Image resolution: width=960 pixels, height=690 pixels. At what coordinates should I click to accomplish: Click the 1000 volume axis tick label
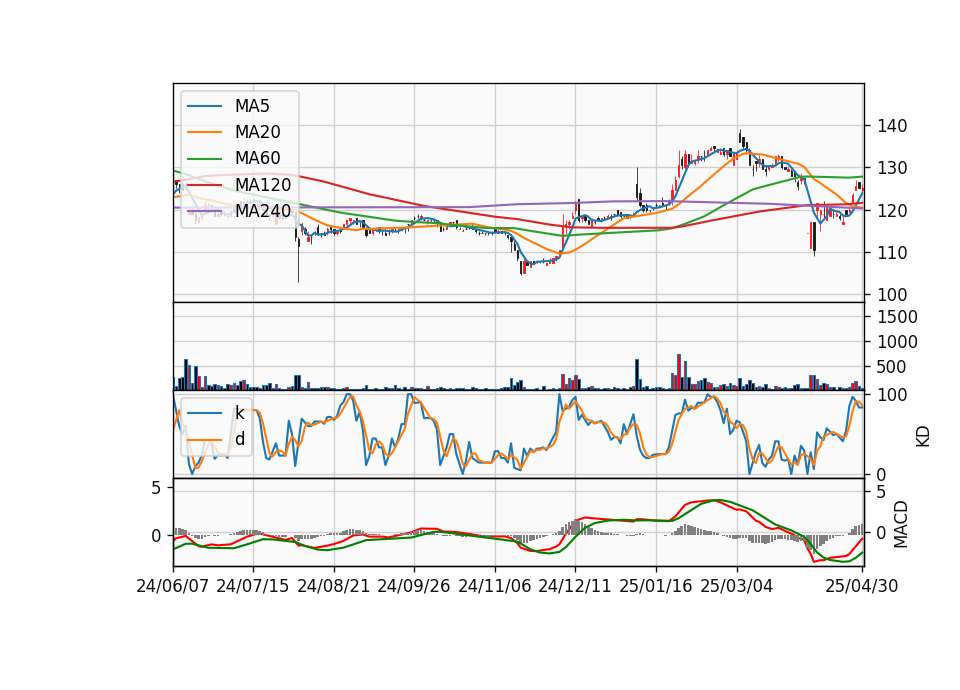pyautogui.click(x=897, y=342)
